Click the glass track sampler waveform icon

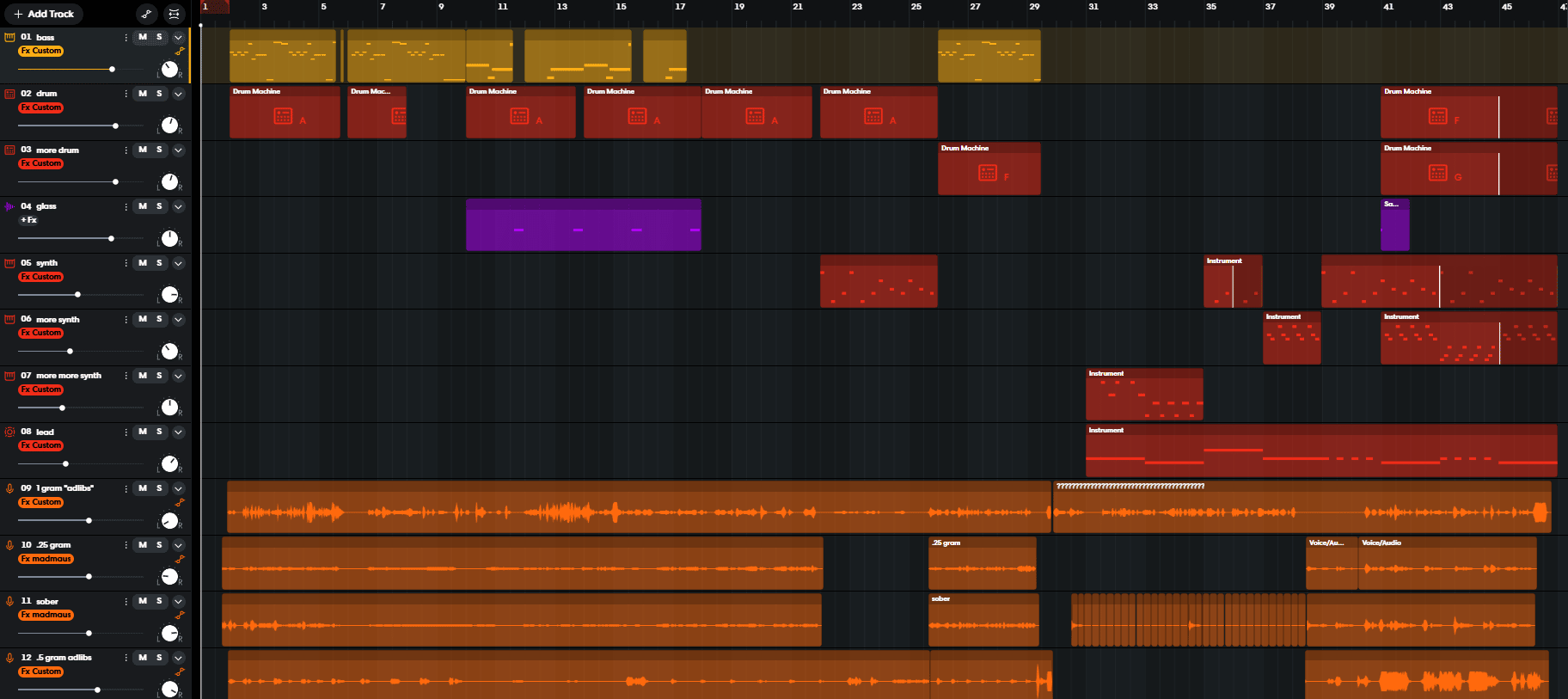[9, 206]
